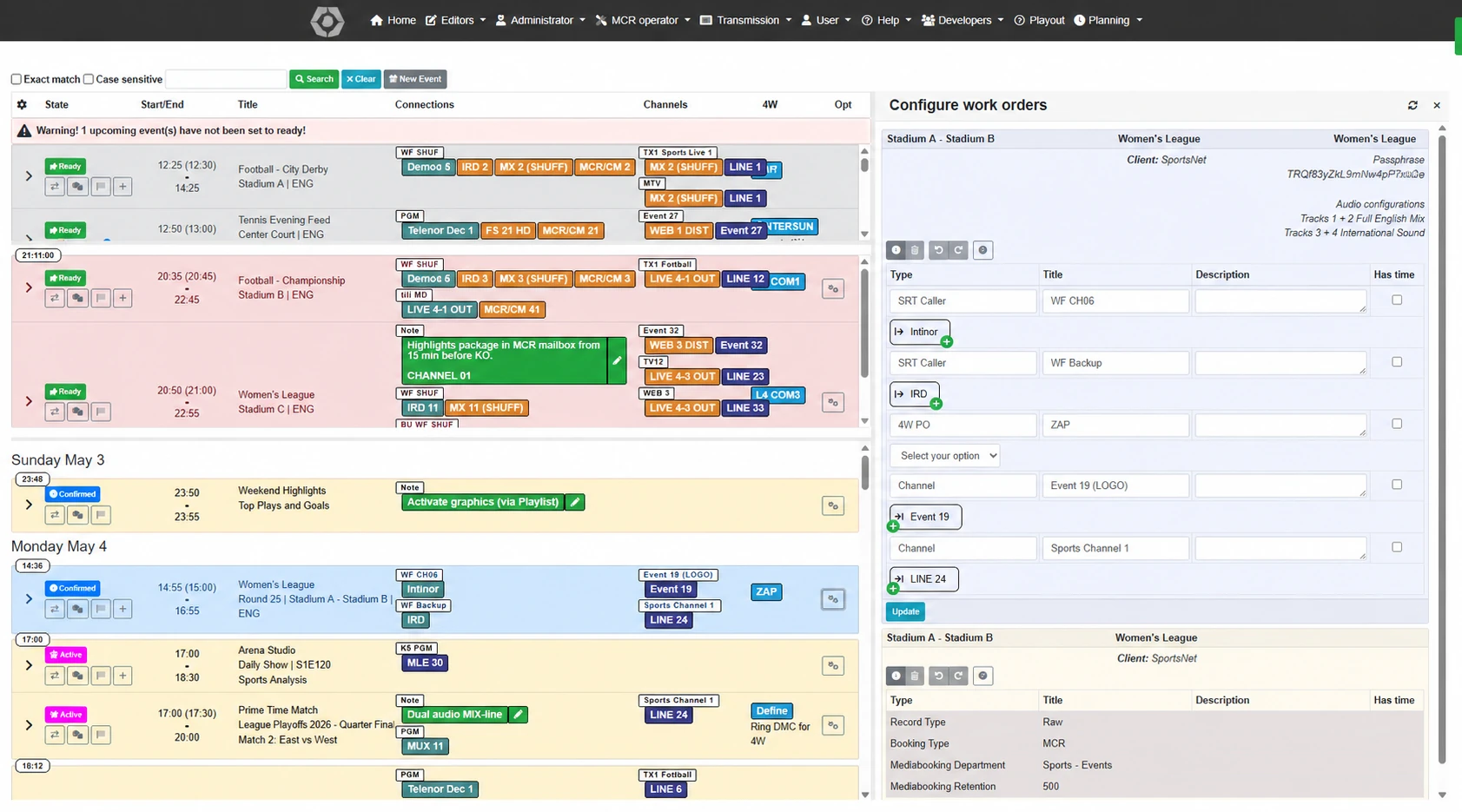The image size is (1462, 812).
Task: Click the search text input field
Action: pos(226,79)
